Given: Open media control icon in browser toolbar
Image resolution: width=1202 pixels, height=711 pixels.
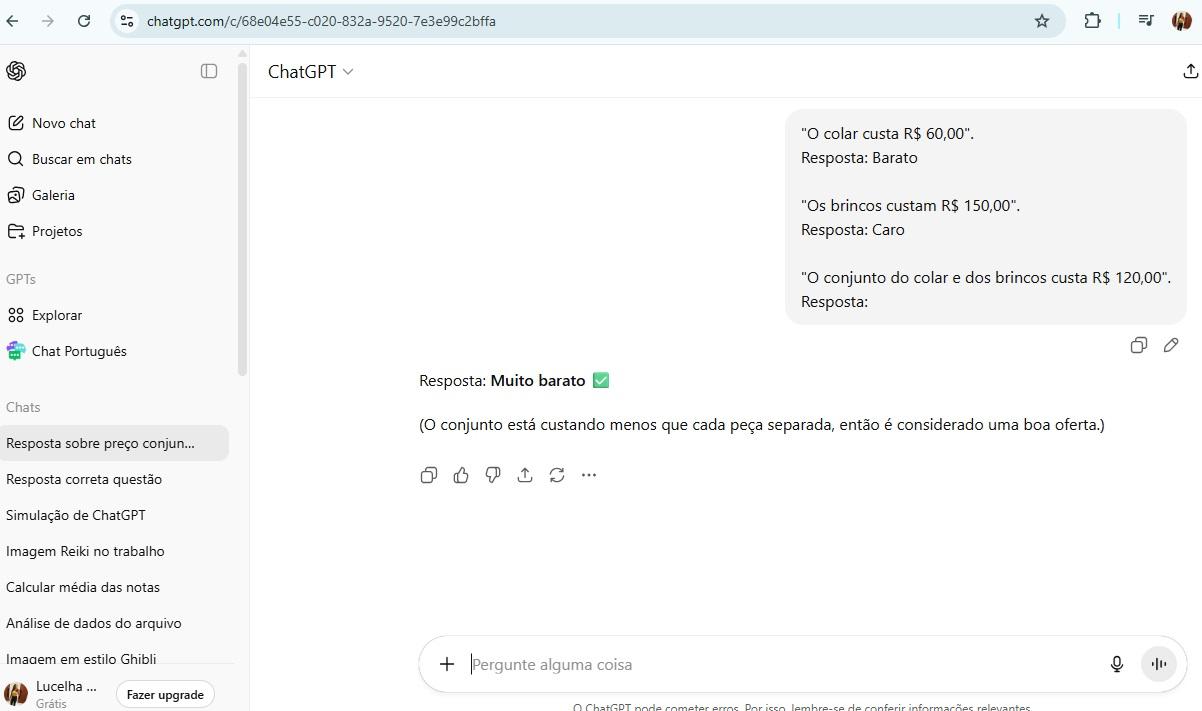Looking at the screenshot, I should (x=1146, y=20).
